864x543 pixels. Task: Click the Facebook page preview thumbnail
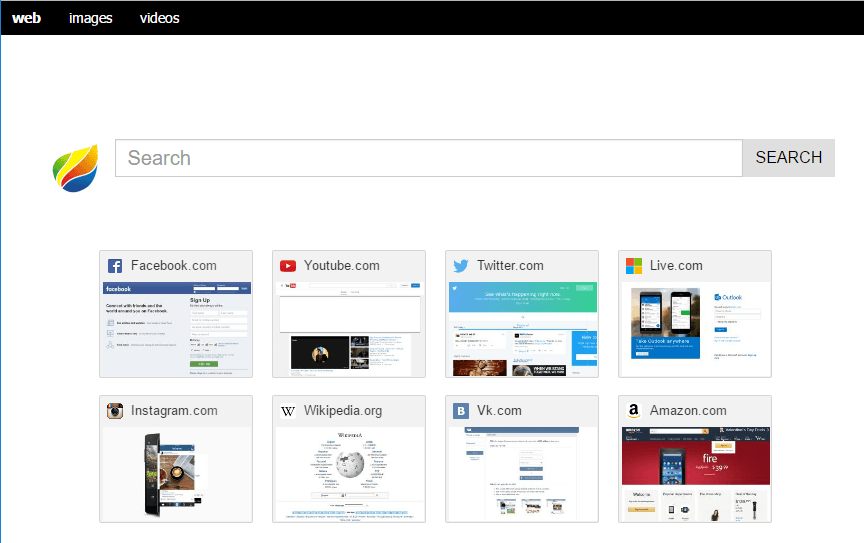pos(176,329)
